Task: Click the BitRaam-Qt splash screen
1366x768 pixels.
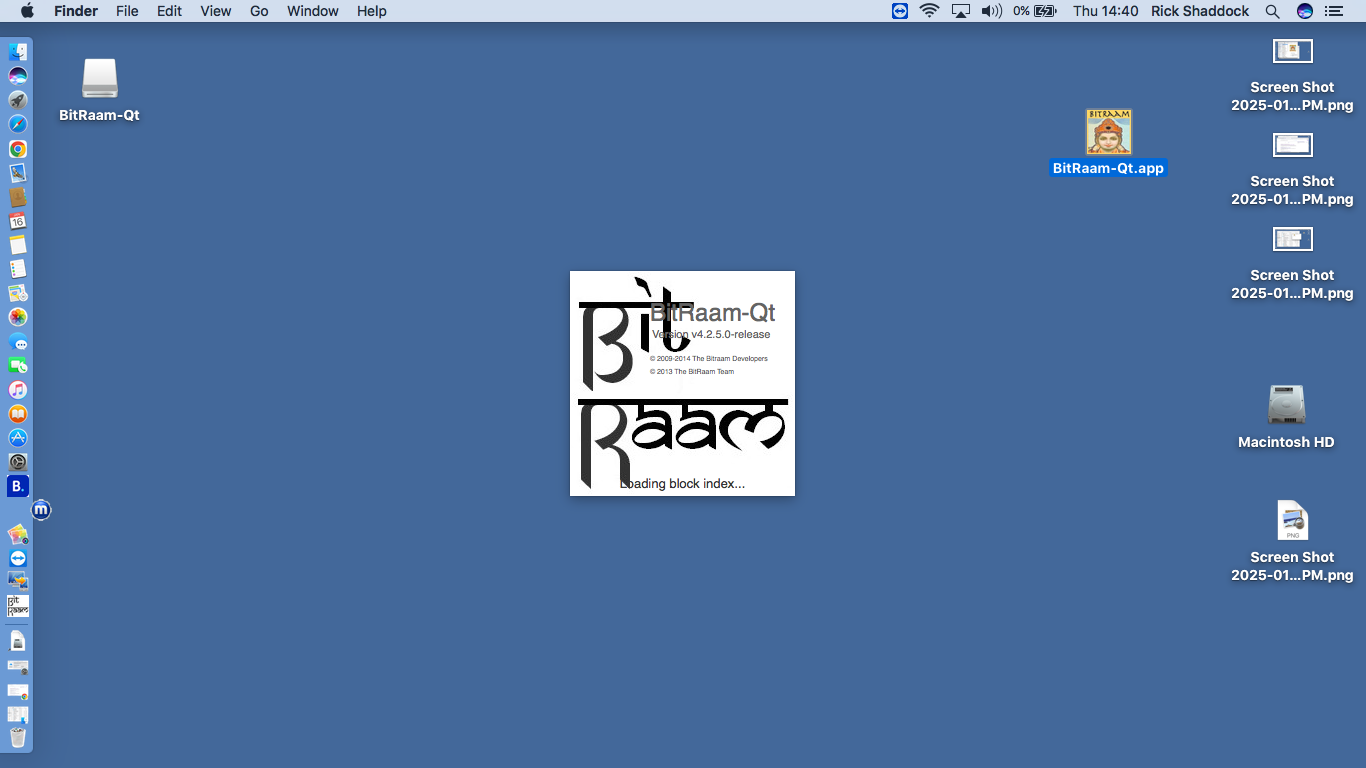Action: pyautogui.click(x=682, y=383)
